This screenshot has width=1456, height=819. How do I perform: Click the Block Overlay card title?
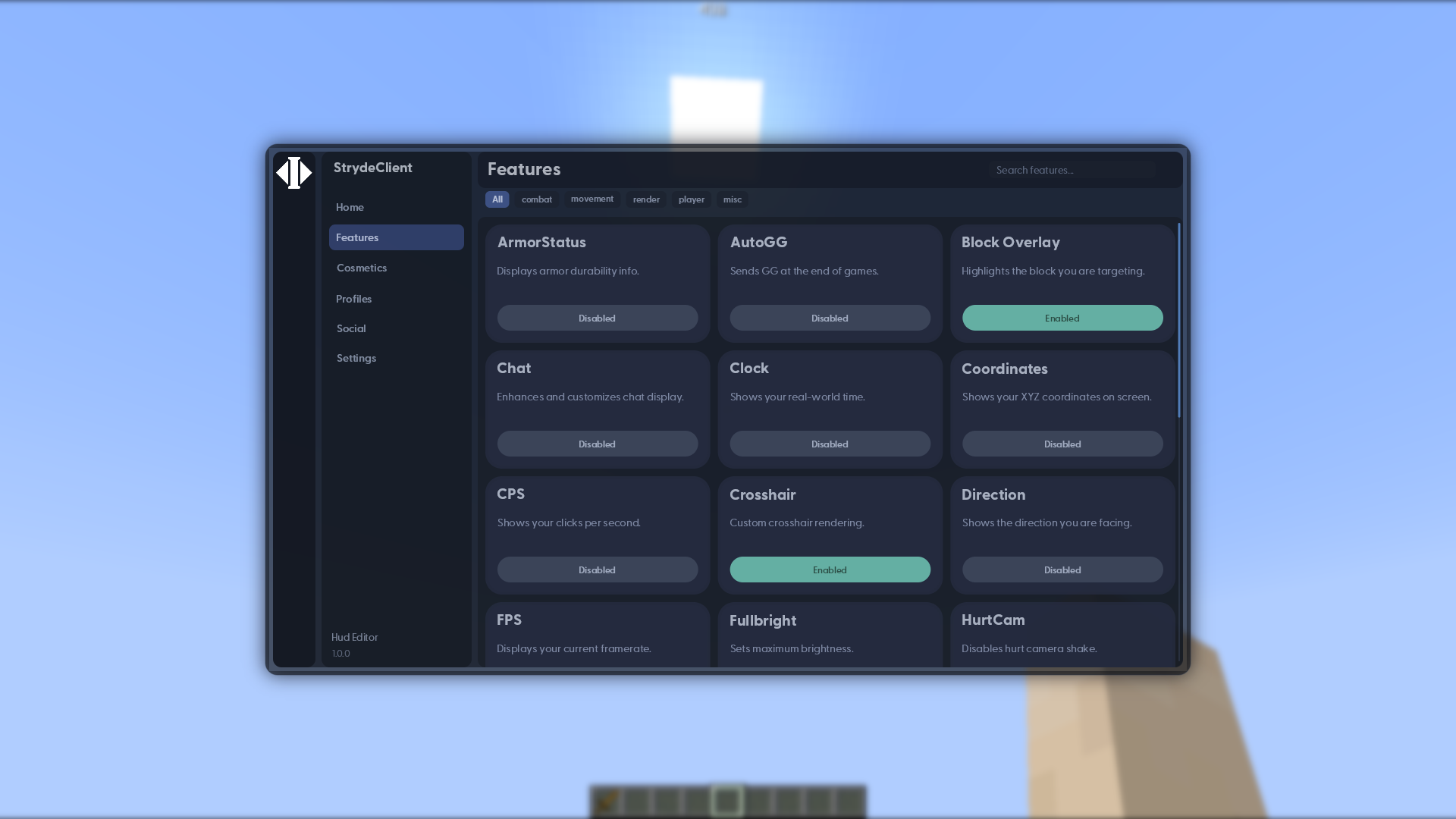1011,243
